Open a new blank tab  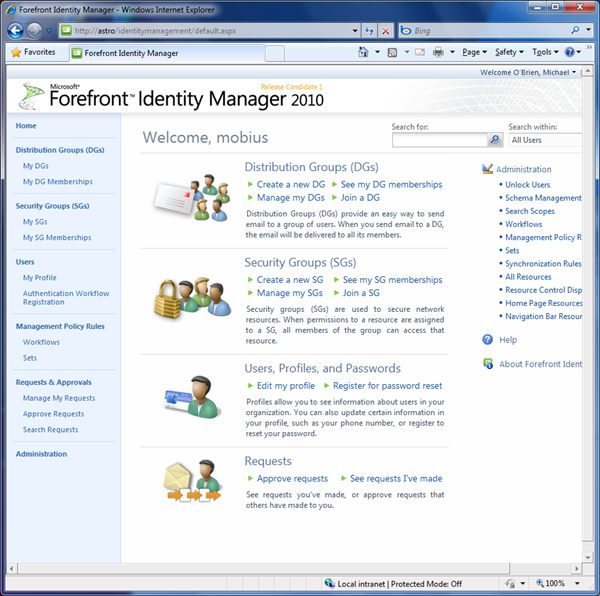tap(275, 53)
